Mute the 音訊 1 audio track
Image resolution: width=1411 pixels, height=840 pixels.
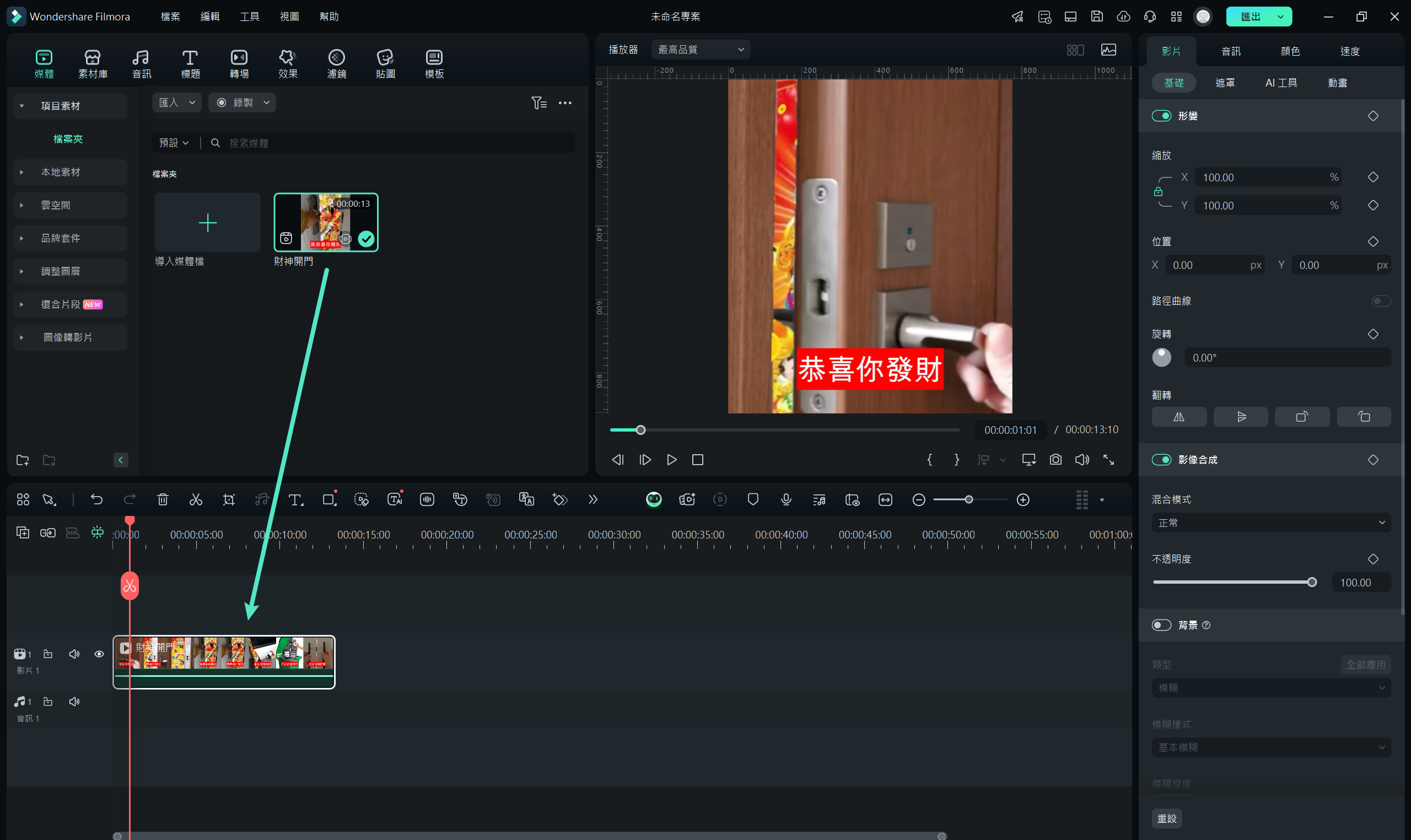click(x=74, y=701)
